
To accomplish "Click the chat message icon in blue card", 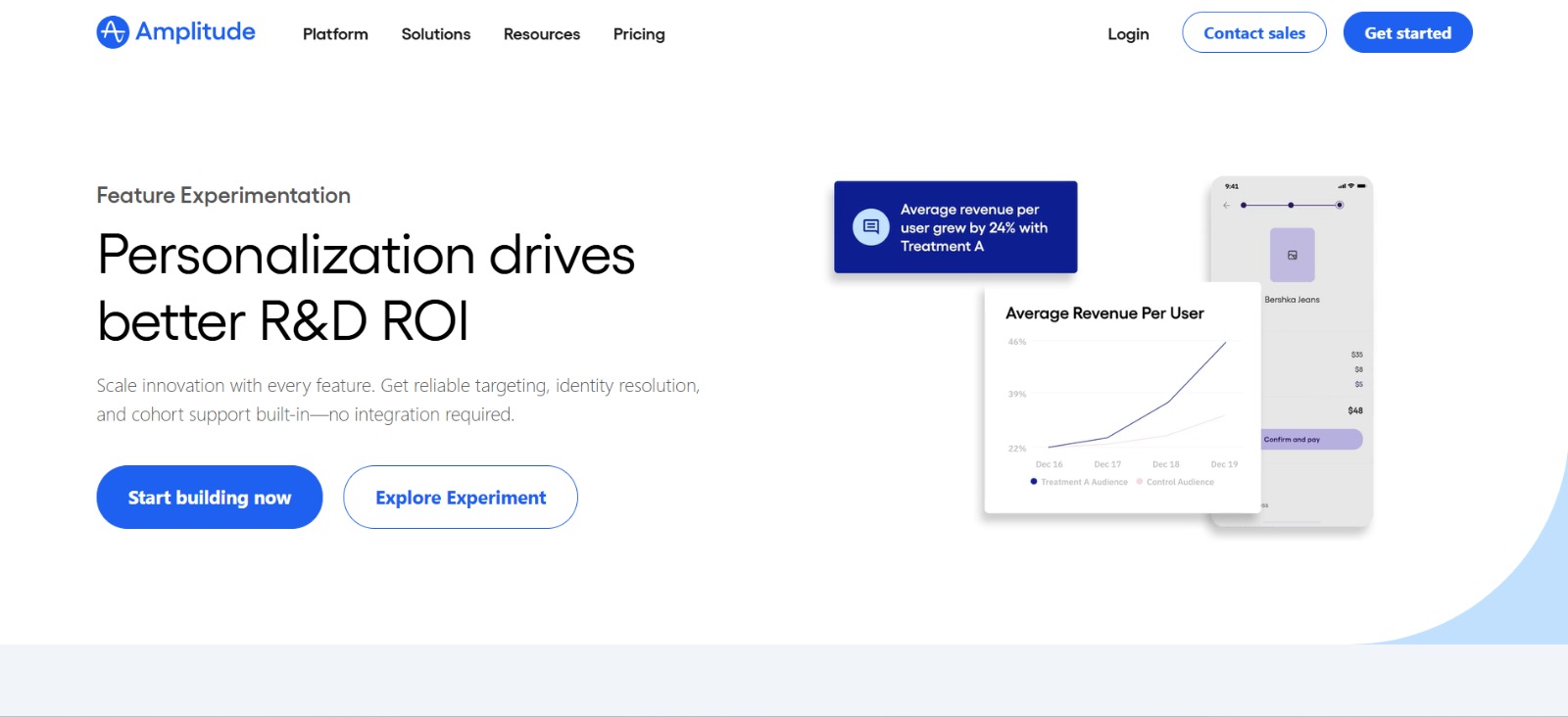I will [x=870, y=226].
